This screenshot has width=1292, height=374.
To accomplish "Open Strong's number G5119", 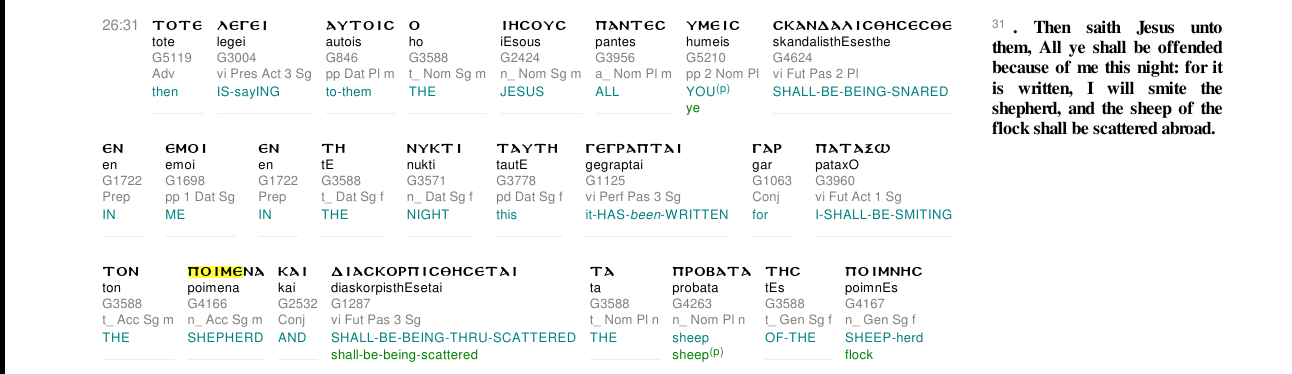I will 170,58.
